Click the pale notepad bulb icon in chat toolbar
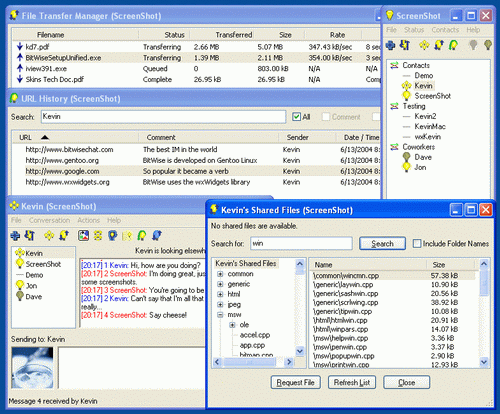Screen dimensions: 500x414 coord(127,236)
